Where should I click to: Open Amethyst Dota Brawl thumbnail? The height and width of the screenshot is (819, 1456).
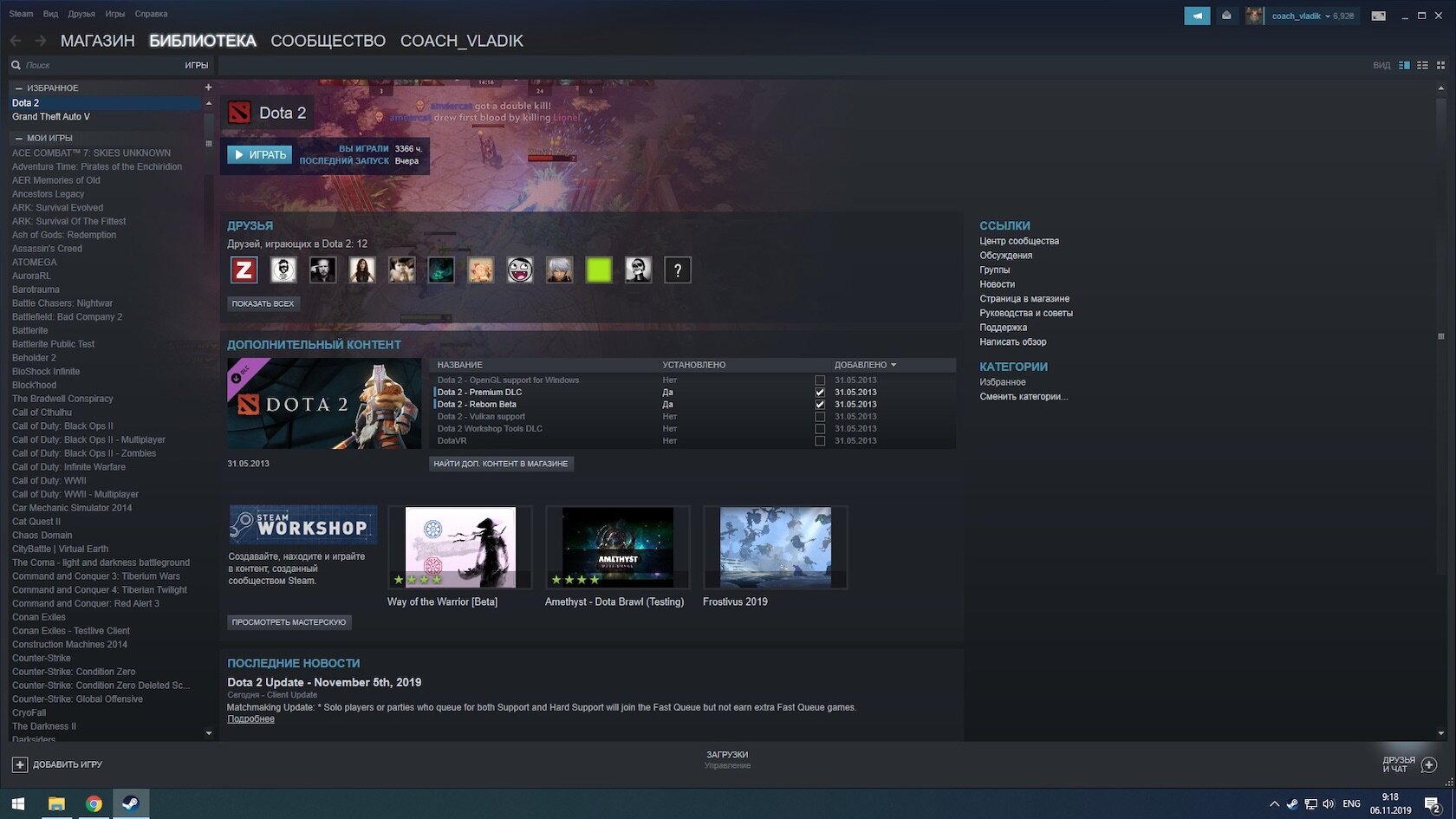(618, 548)
